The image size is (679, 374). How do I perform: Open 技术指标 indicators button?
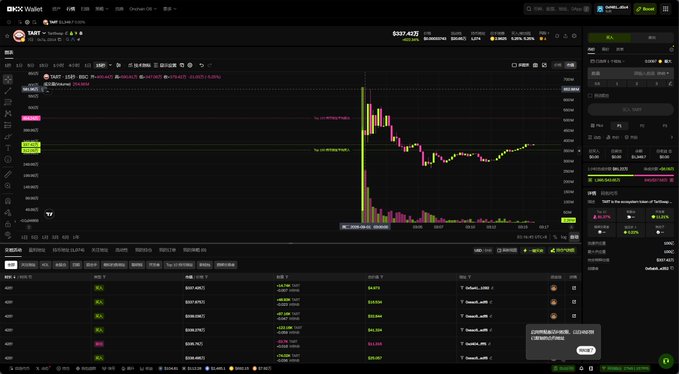click(139, 65)
